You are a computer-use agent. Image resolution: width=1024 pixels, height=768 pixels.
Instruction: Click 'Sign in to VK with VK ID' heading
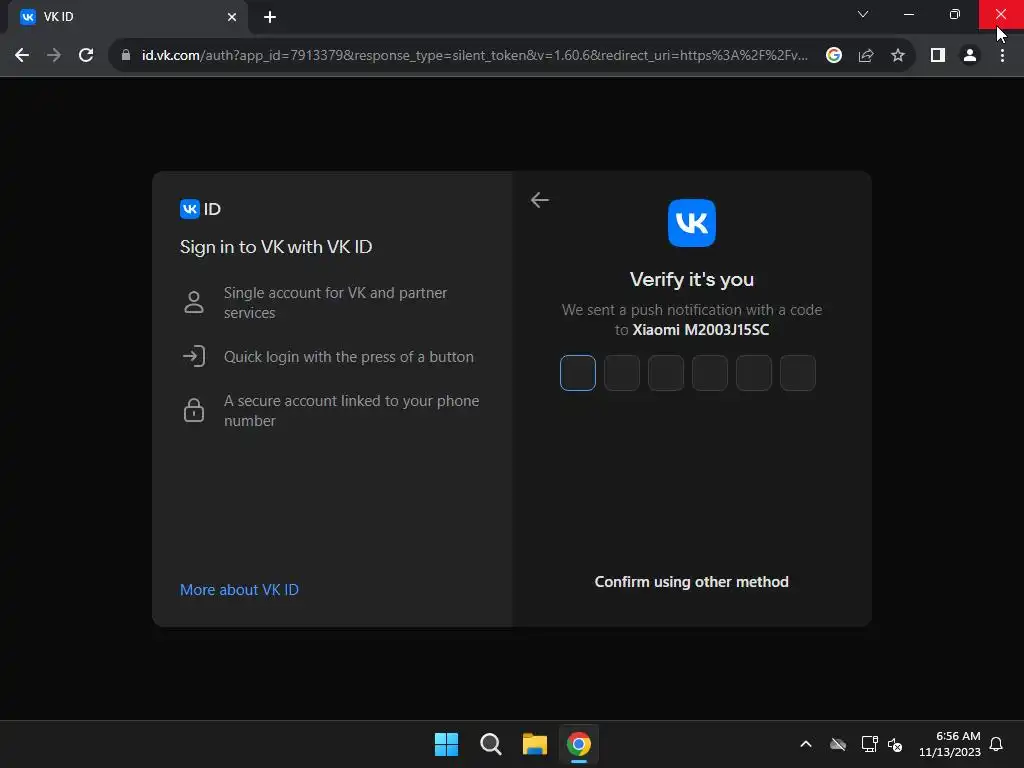276,247
